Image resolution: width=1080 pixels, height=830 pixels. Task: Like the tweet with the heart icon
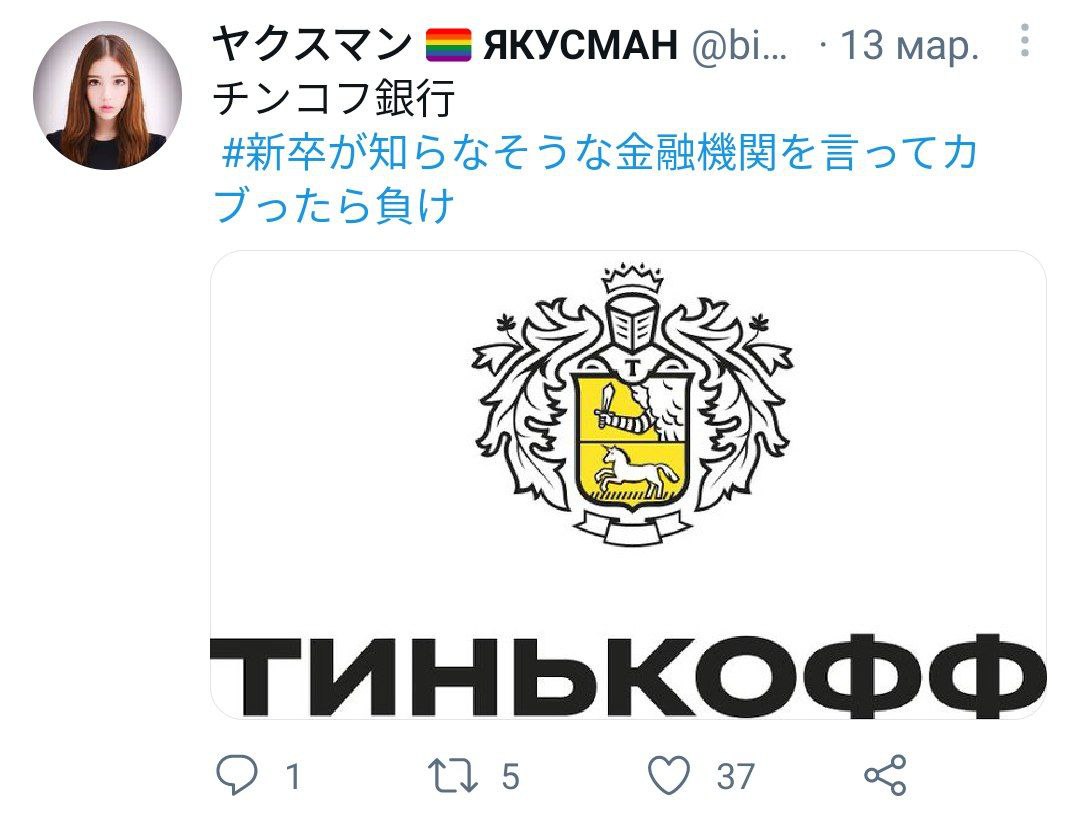[669, 775]
